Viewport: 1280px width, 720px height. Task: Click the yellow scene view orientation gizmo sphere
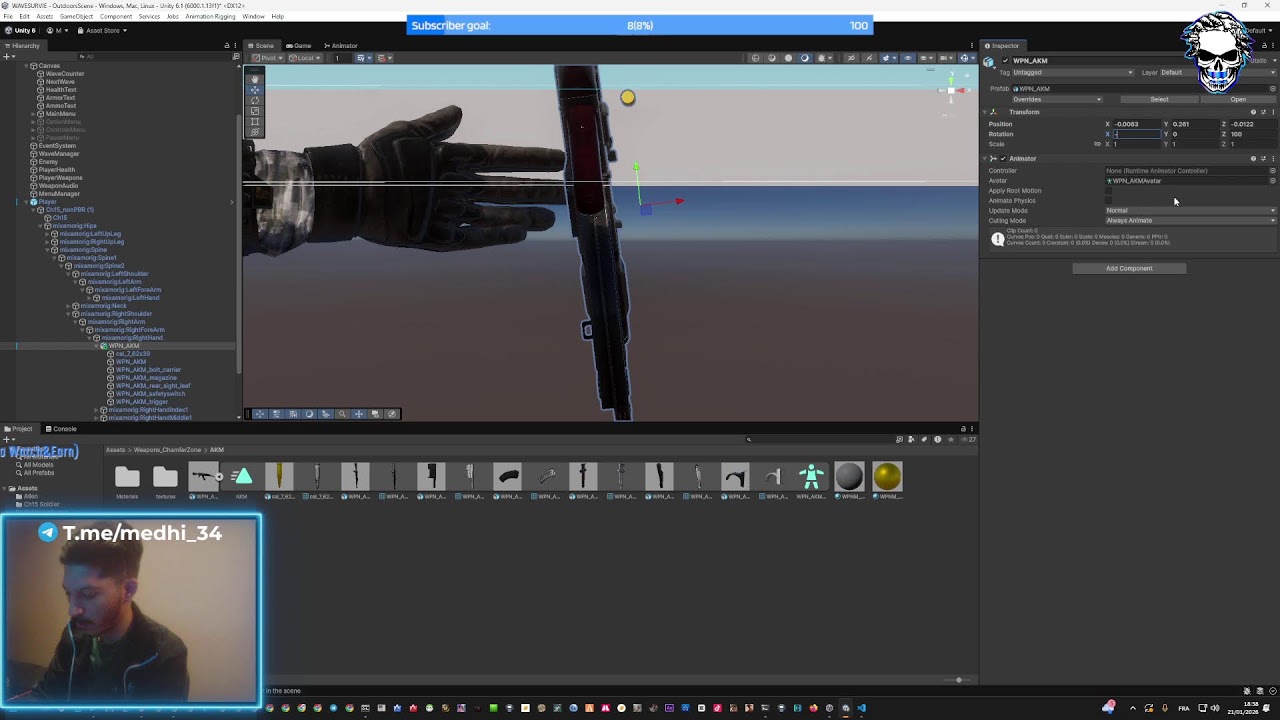coord(627,97)
